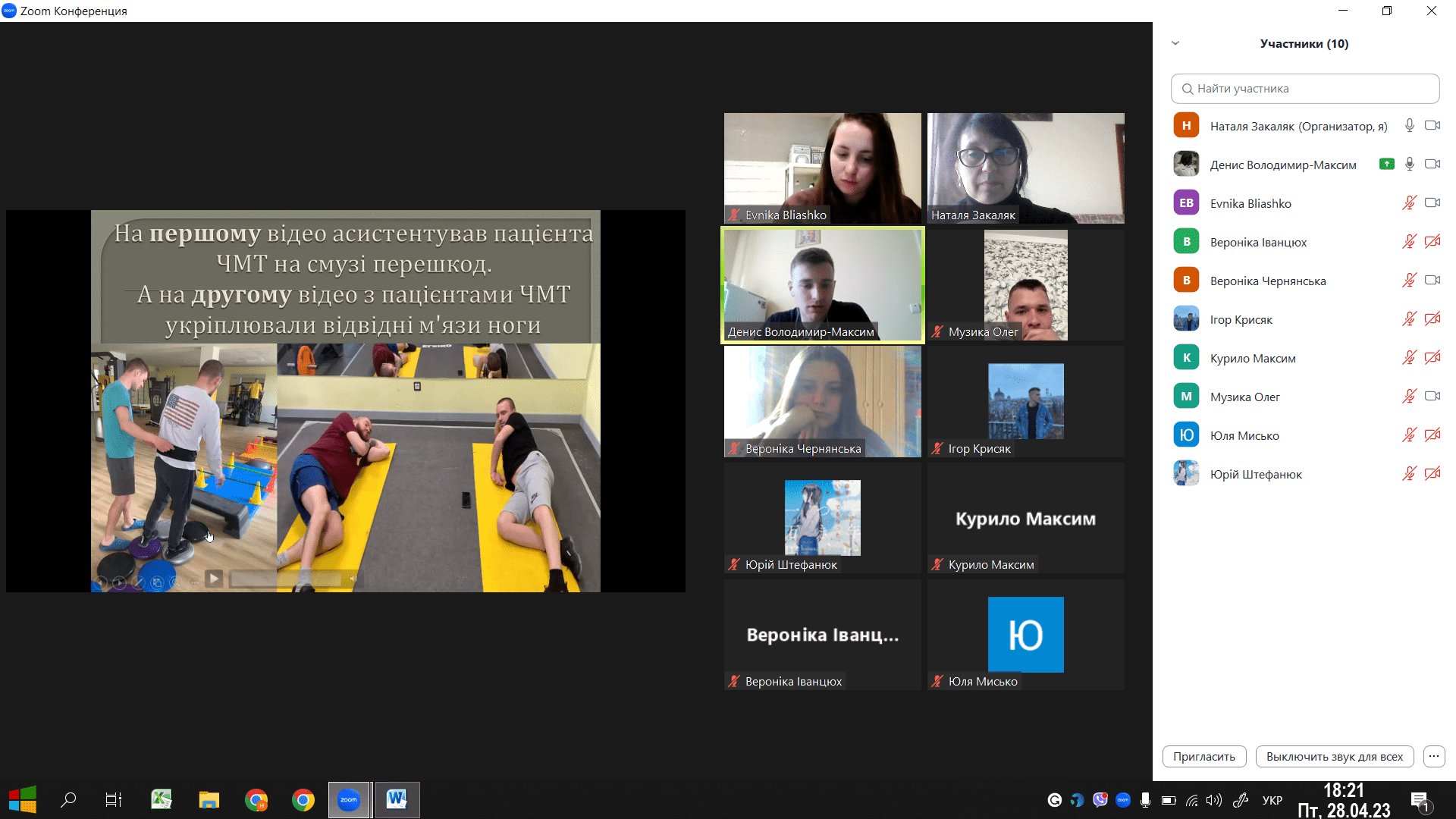Viewport: 1456px width, 819px height.
Task: Open the more options ellipsis button
Action: coord(1433,756)
